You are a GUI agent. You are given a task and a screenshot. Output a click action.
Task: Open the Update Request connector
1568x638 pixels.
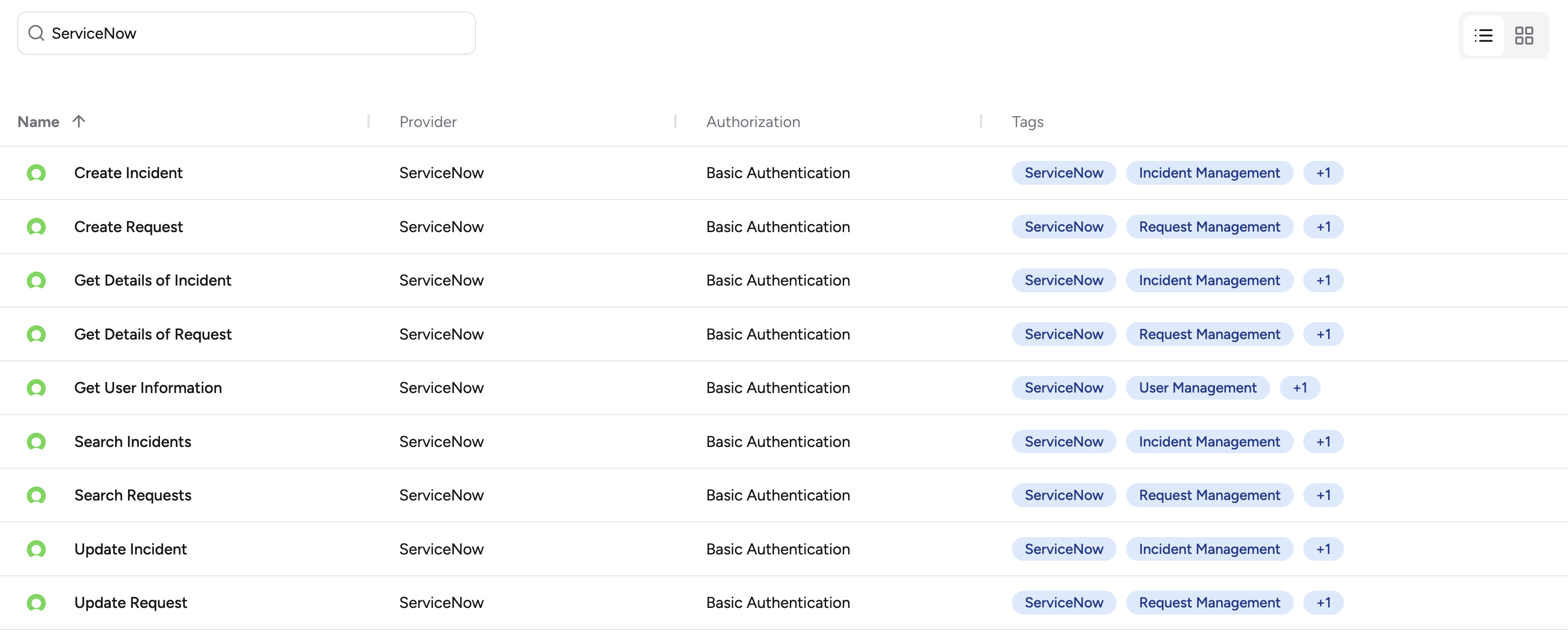[130, 603]
